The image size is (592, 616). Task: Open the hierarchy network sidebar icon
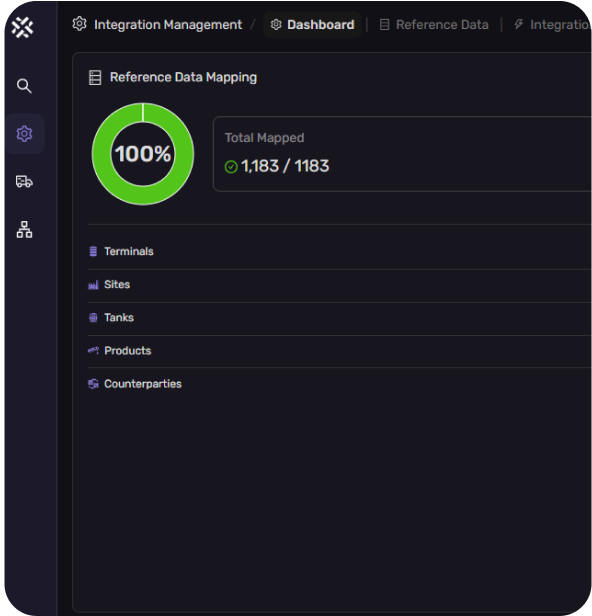click(x=24, y=229)
